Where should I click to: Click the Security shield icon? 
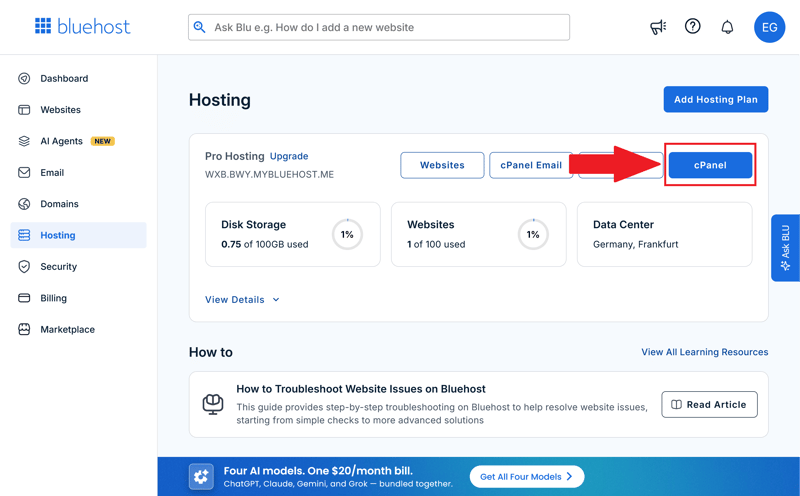24,266
